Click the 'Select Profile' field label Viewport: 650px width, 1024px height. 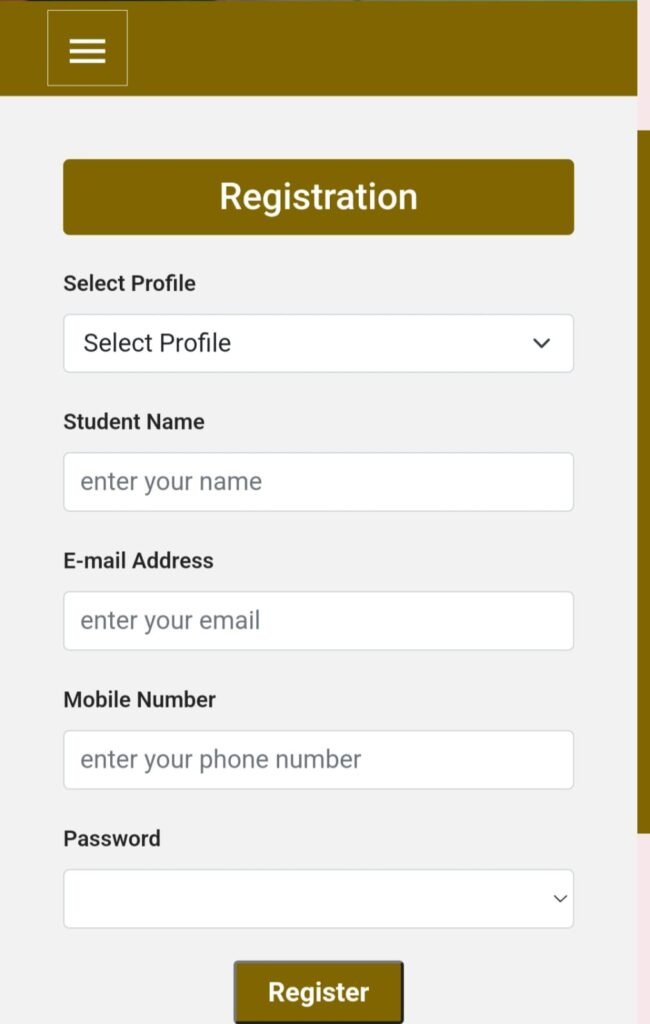click(129, 283)
